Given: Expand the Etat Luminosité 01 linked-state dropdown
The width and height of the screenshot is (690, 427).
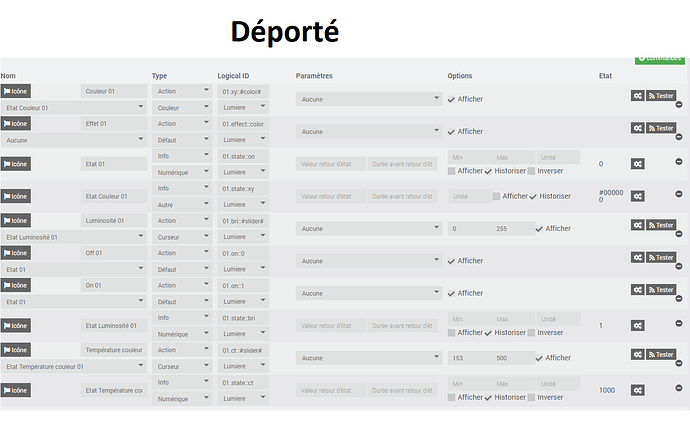Looking at the screenshot, I should 73,237.
